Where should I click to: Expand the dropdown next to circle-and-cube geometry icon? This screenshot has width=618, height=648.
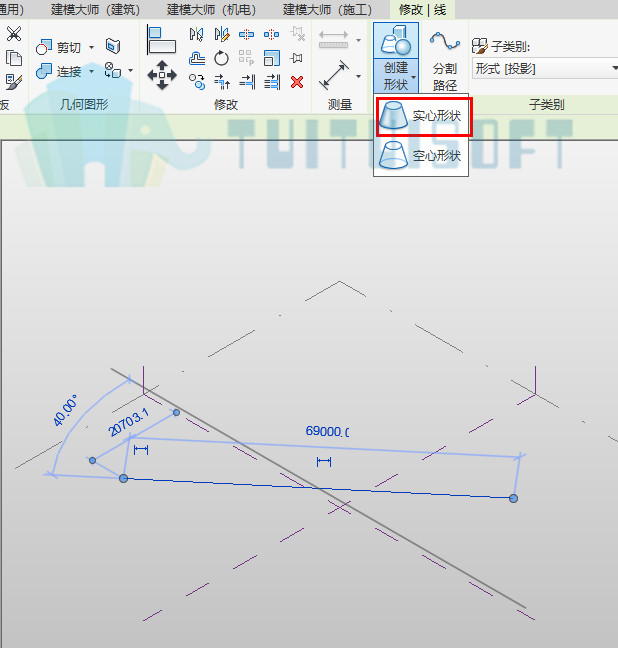click(x=131, y=70)
